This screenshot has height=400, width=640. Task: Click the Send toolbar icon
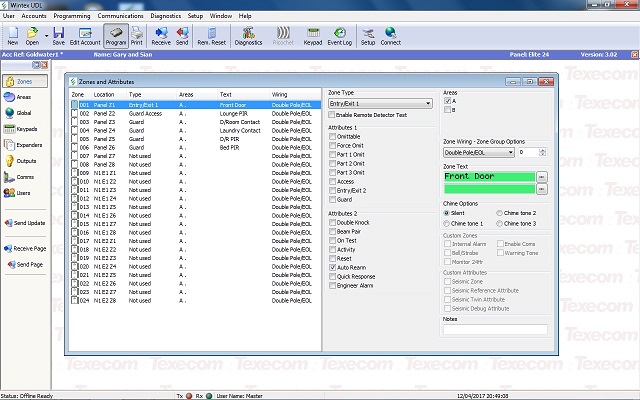181,37
